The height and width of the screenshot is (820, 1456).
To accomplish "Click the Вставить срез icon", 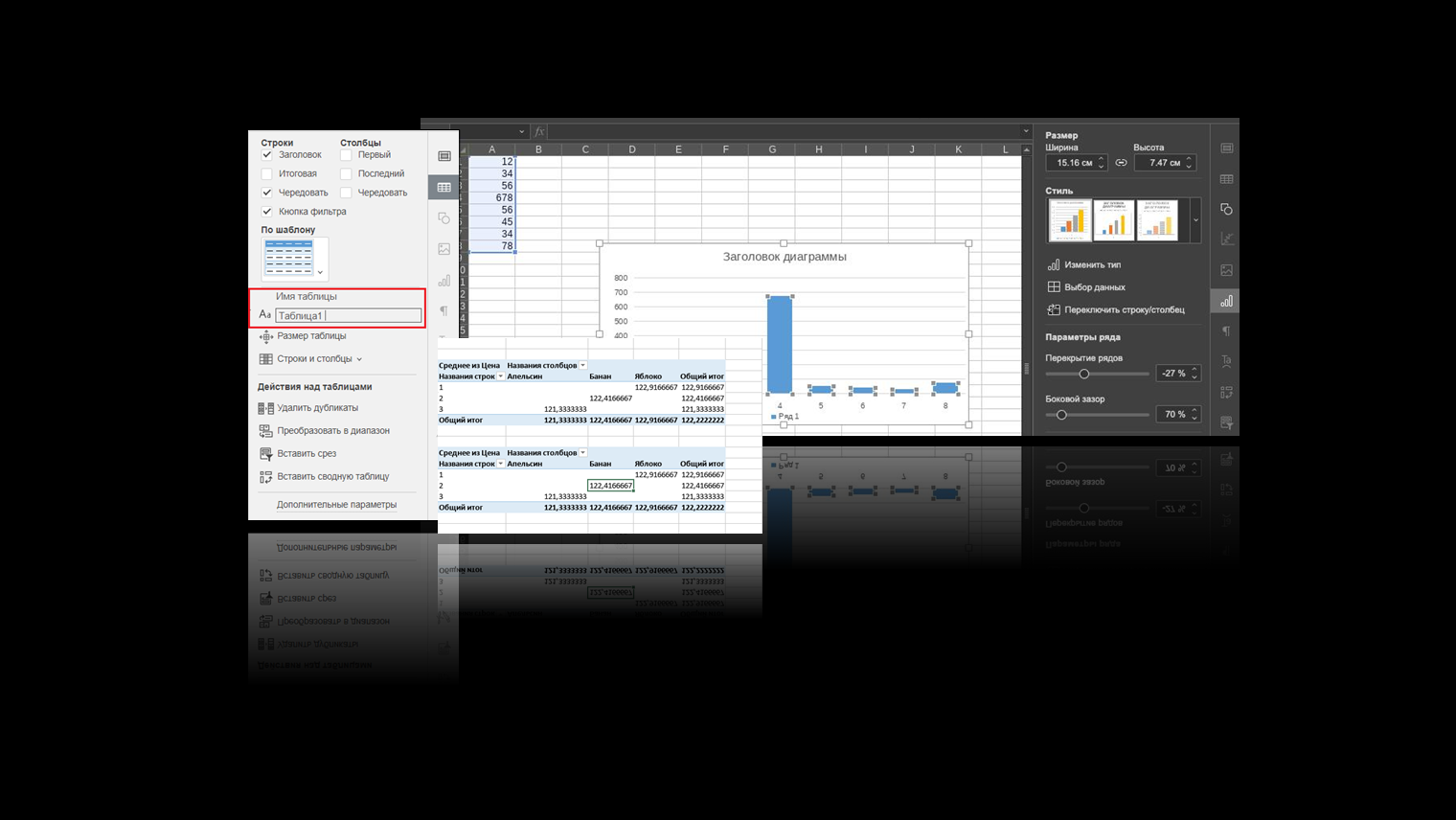I will [x=266, y=454].
